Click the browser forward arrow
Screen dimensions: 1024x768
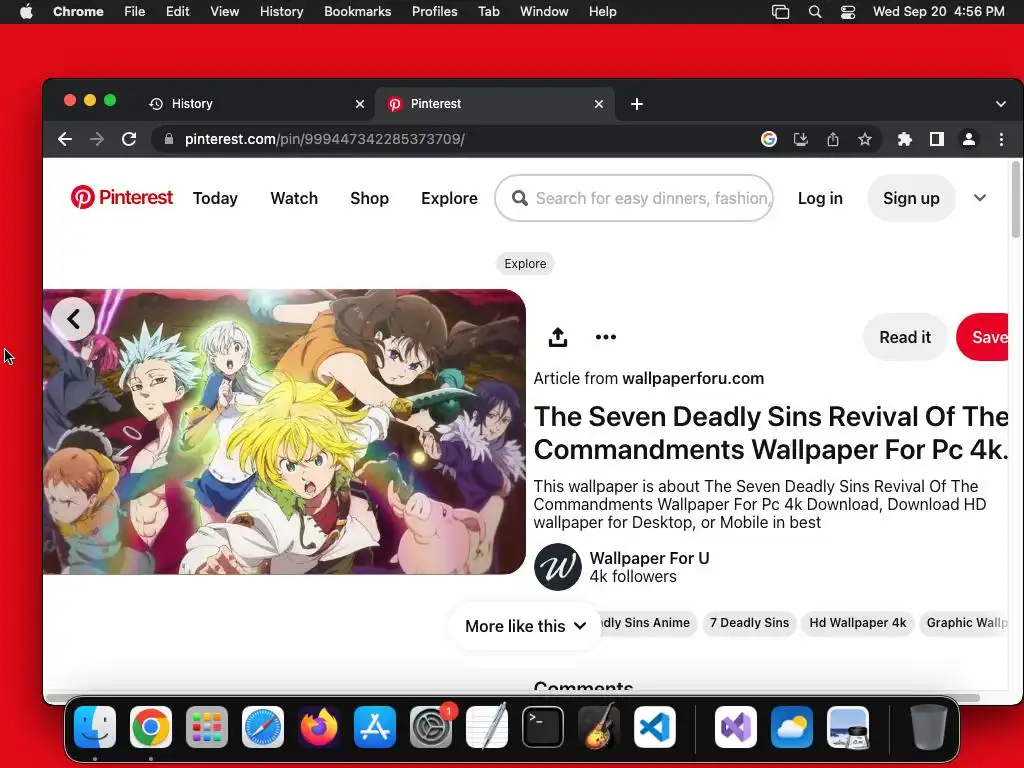click(97, 139)
